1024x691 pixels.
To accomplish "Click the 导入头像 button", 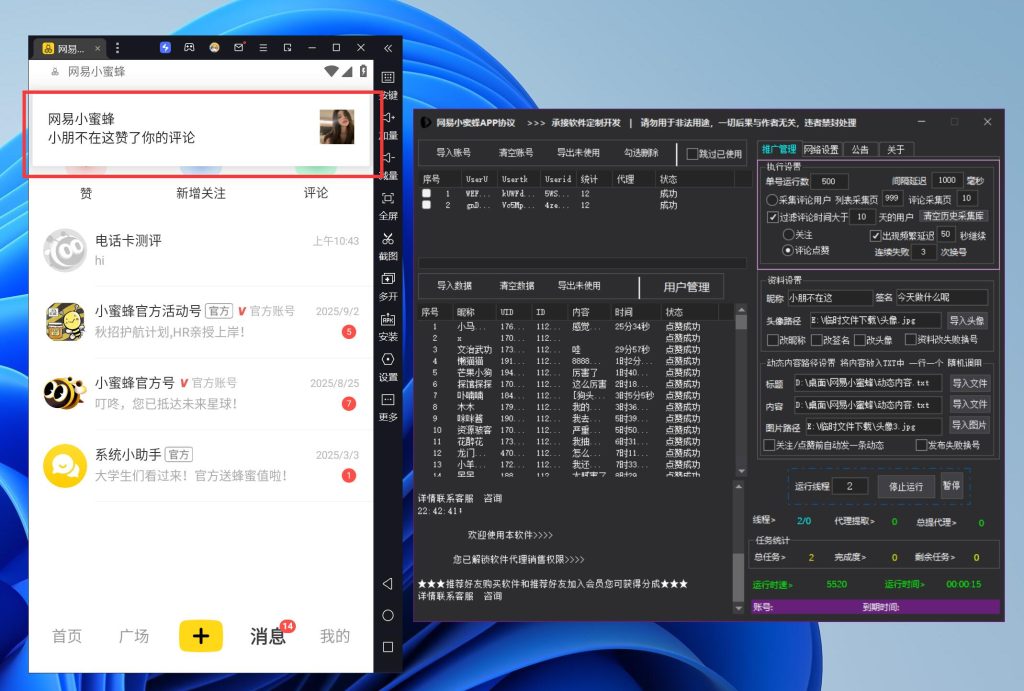I will point(967,320).
